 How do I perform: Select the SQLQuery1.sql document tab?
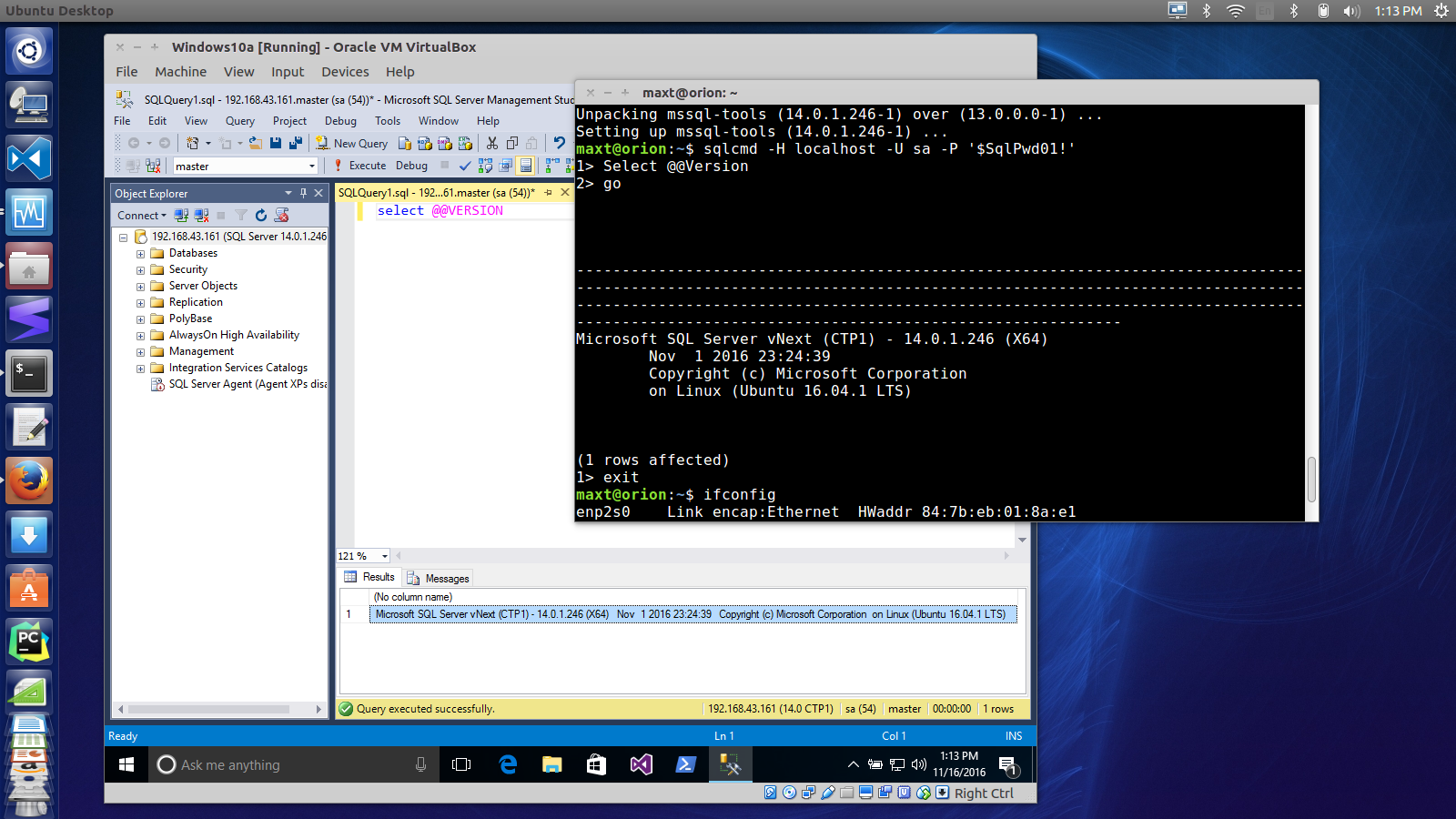click(x=437, y=193)
